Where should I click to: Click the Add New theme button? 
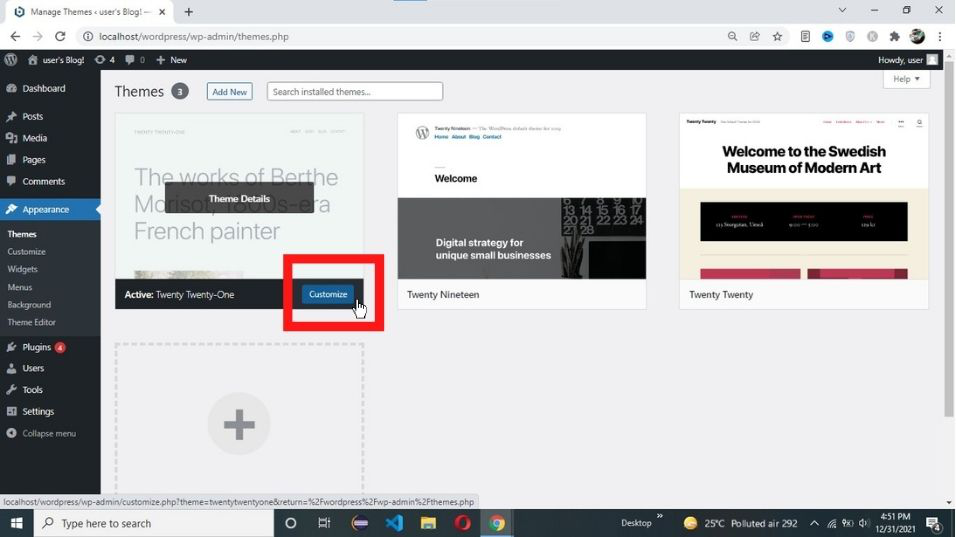click(x=229, y=91)
